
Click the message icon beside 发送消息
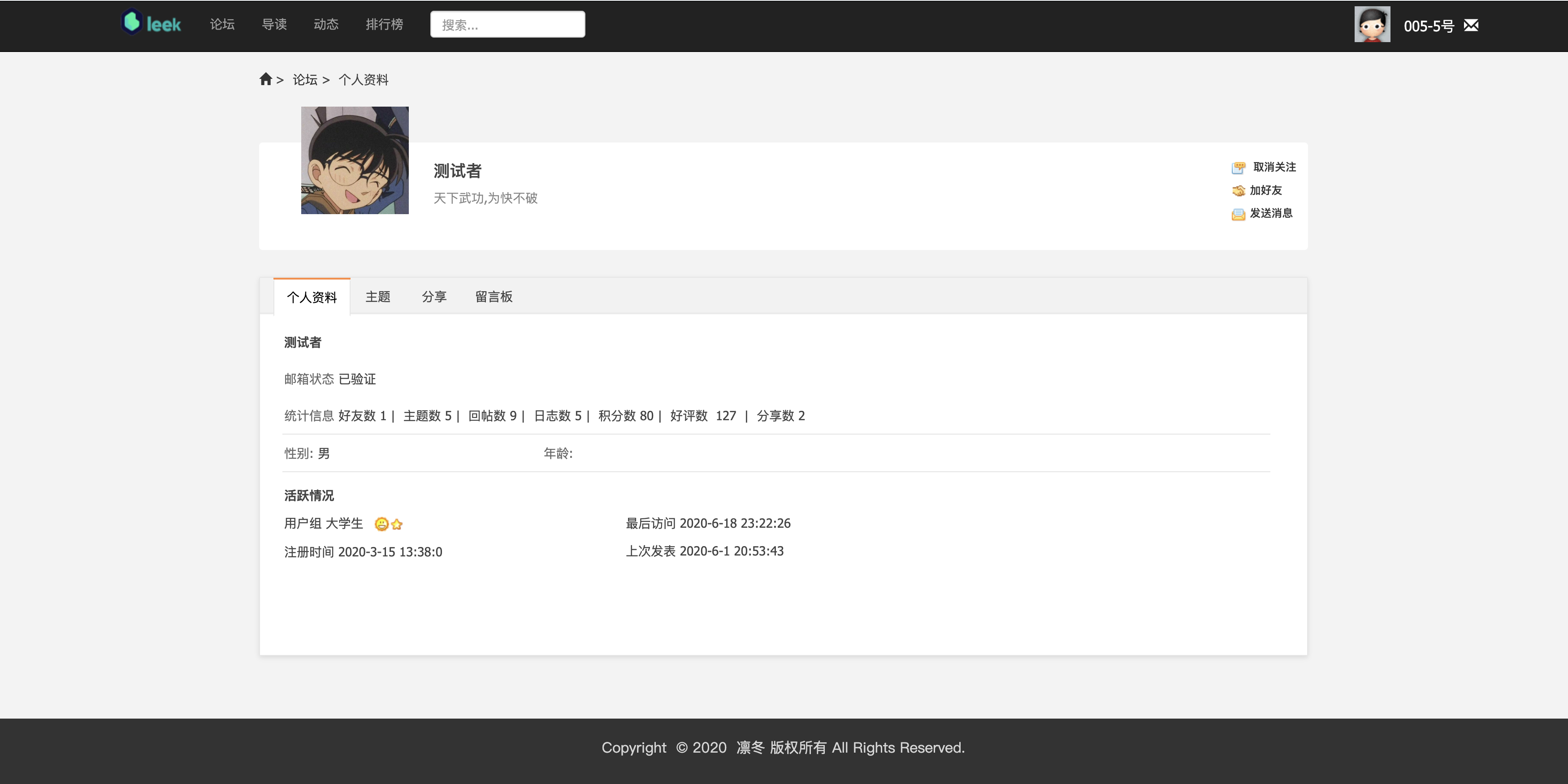[1238, 214]
